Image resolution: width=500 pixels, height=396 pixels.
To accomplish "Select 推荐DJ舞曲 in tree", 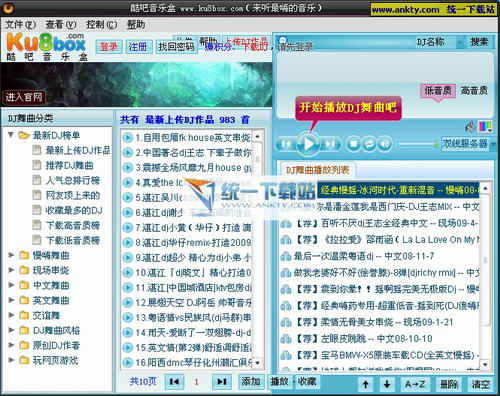I will coord(69,165).
